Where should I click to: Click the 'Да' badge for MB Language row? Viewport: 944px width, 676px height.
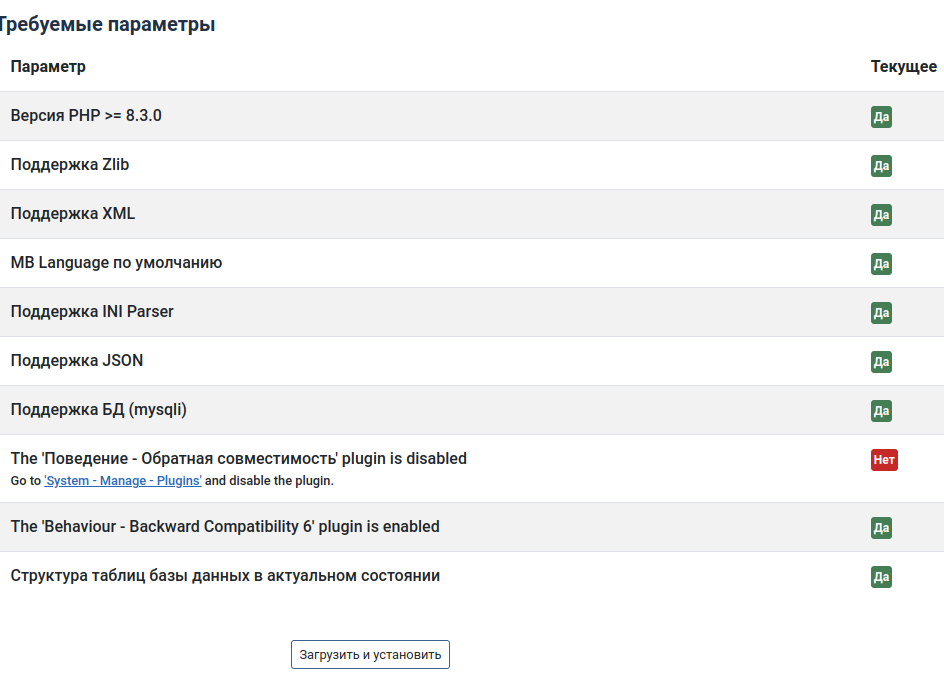pos(881,264)
